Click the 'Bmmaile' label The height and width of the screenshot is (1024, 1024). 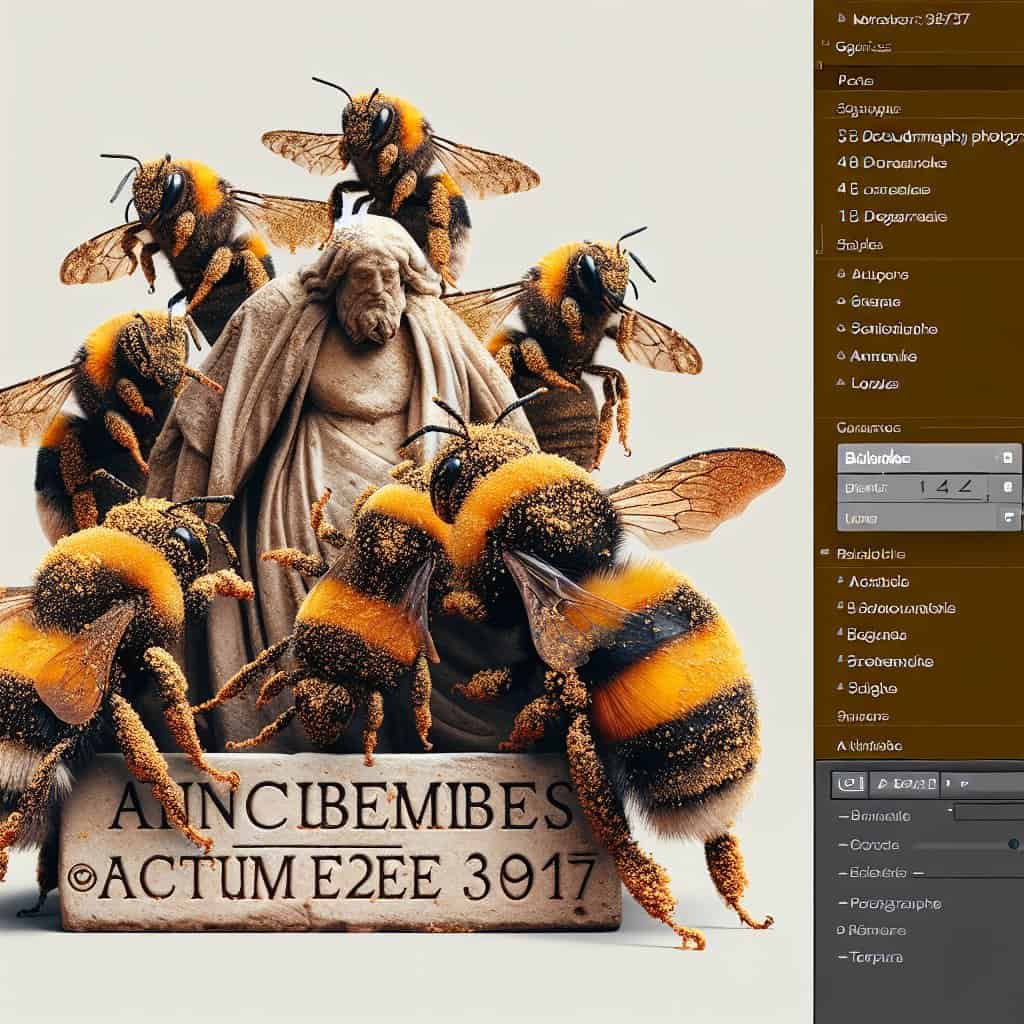coord(880,816)
